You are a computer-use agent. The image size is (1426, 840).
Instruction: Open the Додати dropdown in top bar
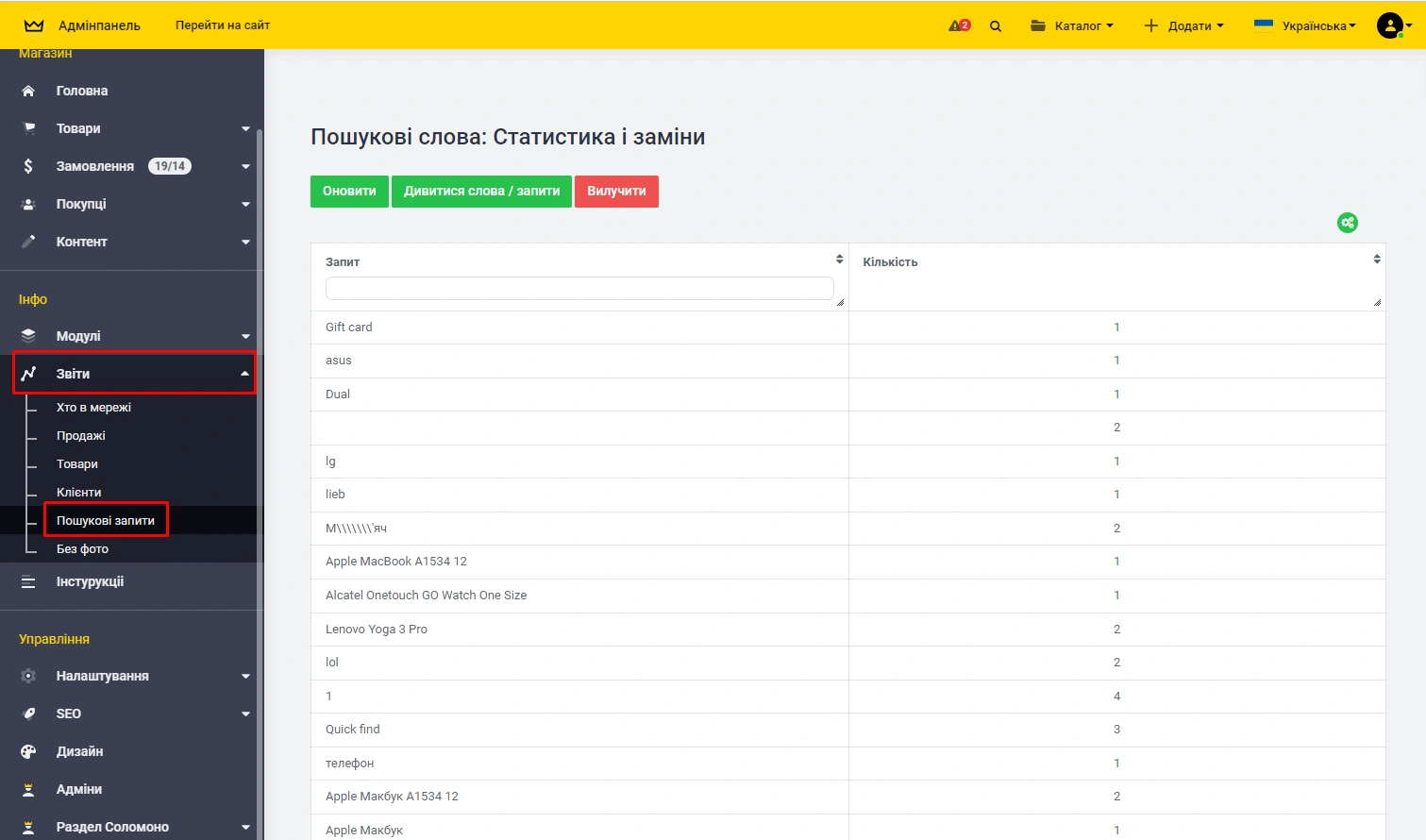[1184, 25]
